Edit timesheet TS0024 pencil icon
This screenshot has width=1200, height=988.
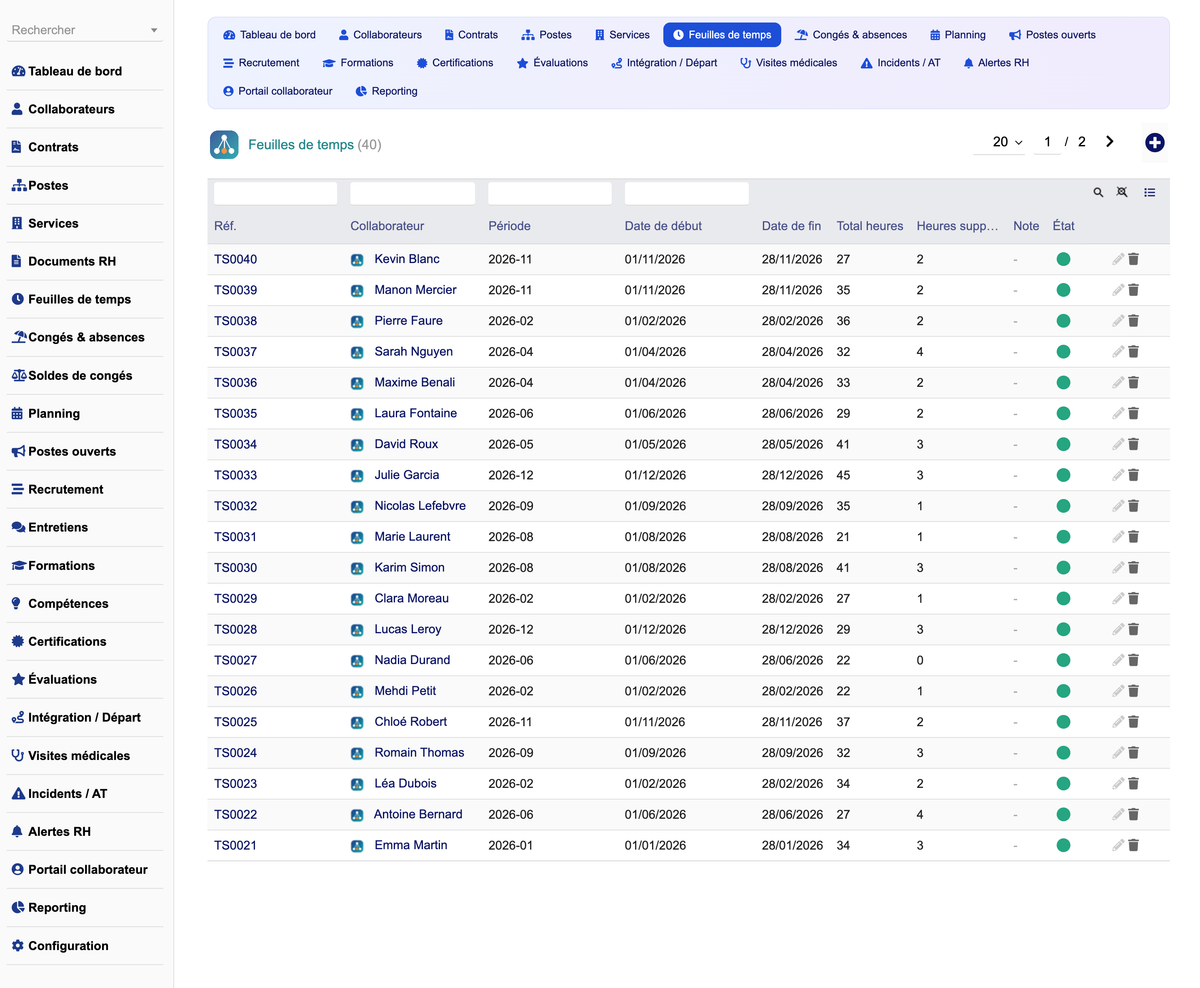1118,753
